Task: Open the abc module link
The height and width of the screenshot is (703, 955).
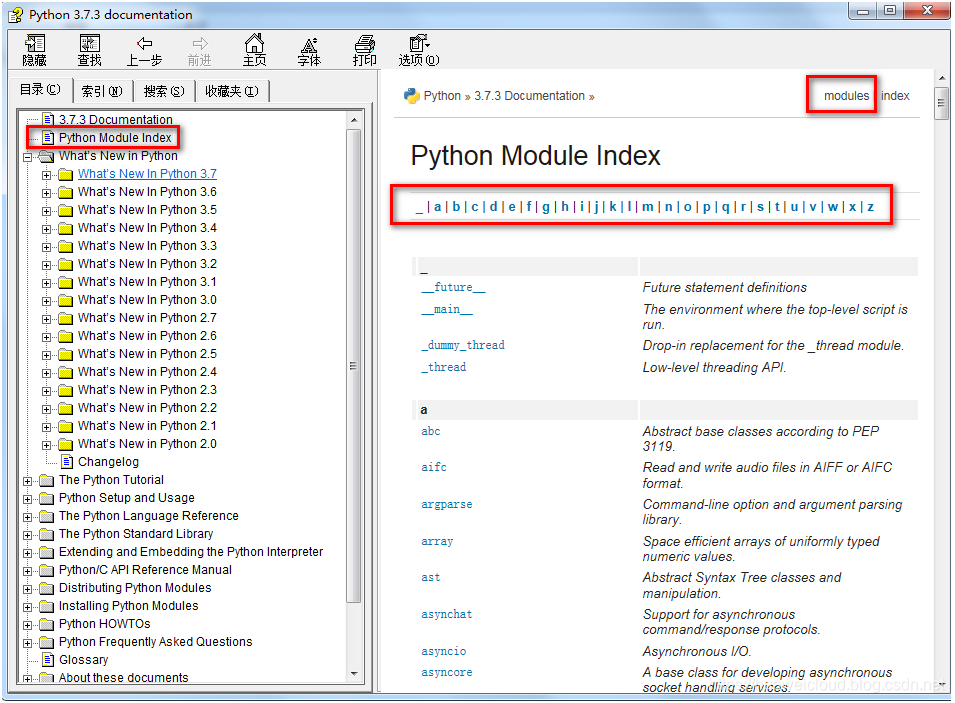Action: pos(431,431)
